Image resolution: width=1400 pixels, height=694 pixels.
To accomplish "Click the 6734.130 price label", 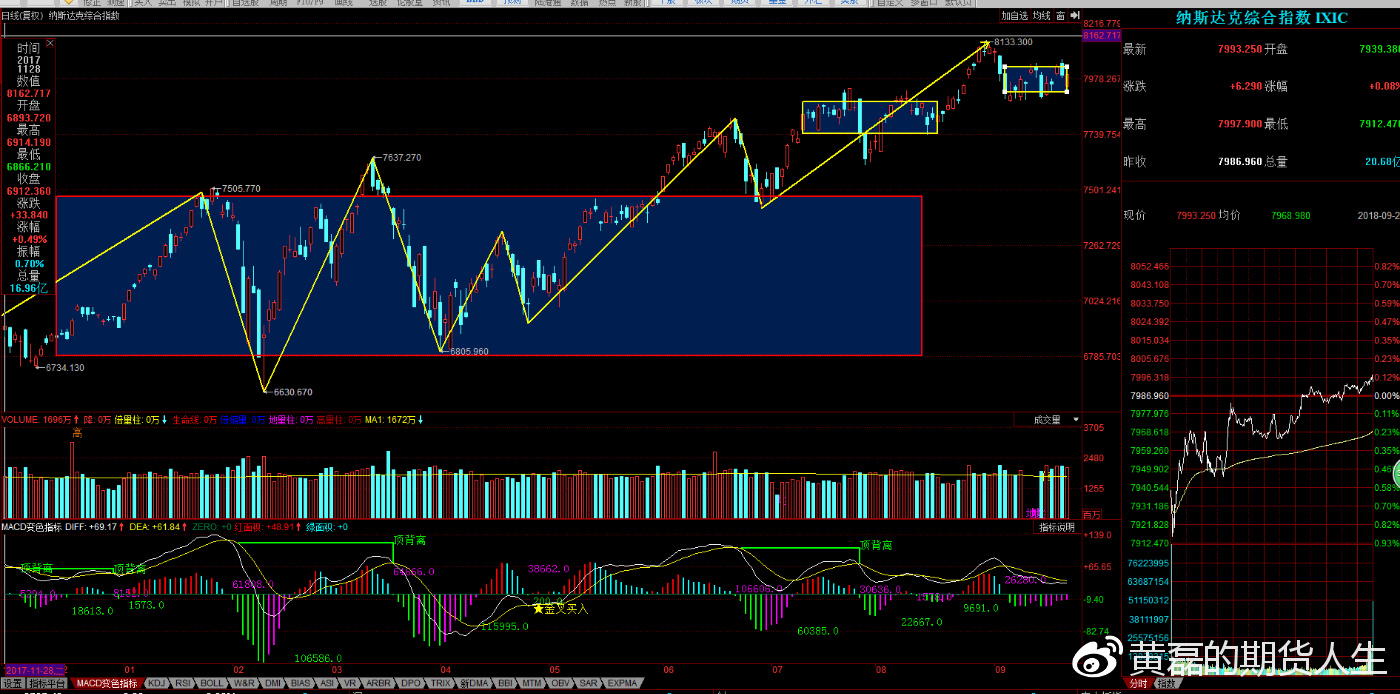I will pyautogui.click(x=64, y=368).
